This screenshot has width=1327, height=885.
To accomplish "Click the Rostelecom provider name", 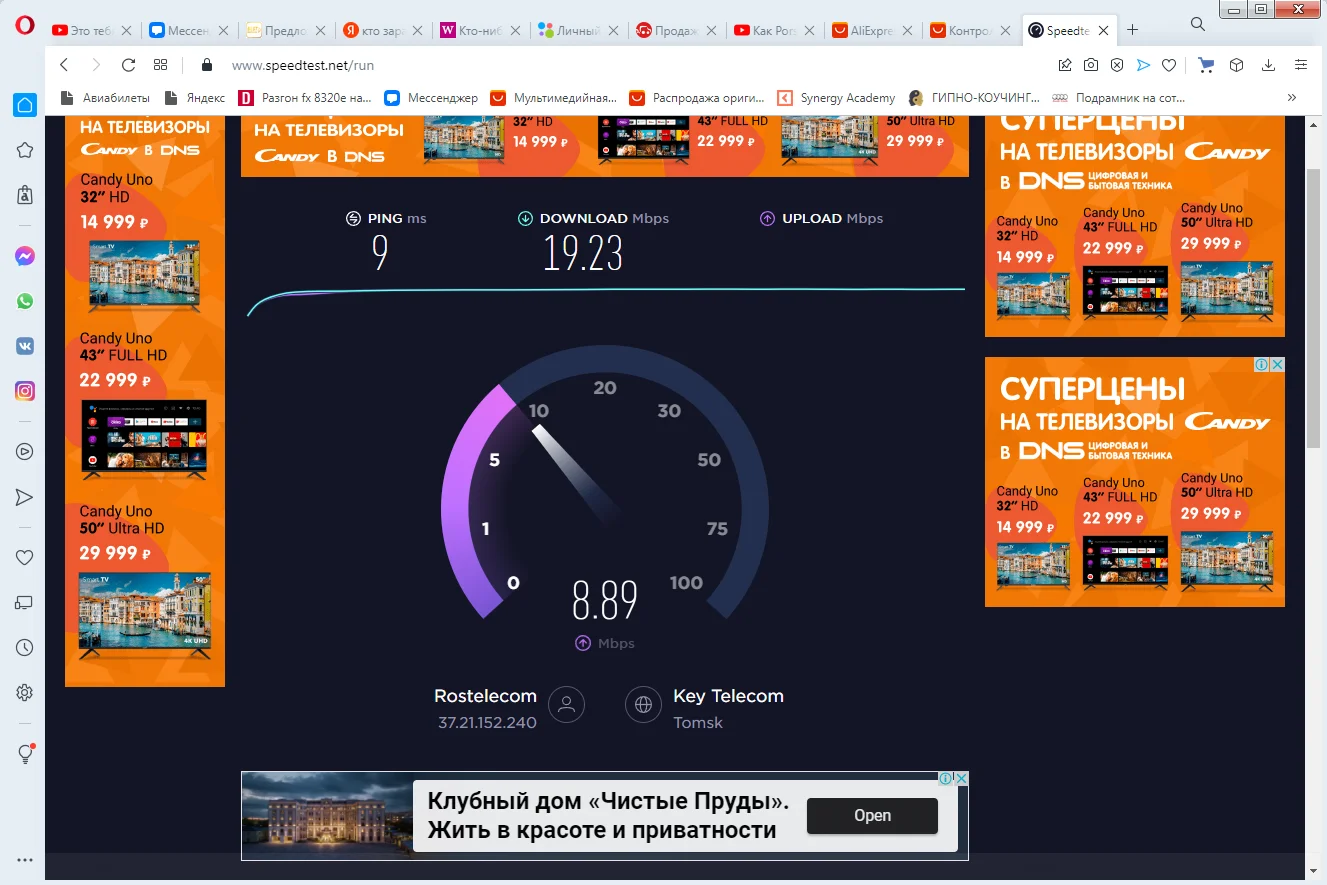I will [485, 696].
